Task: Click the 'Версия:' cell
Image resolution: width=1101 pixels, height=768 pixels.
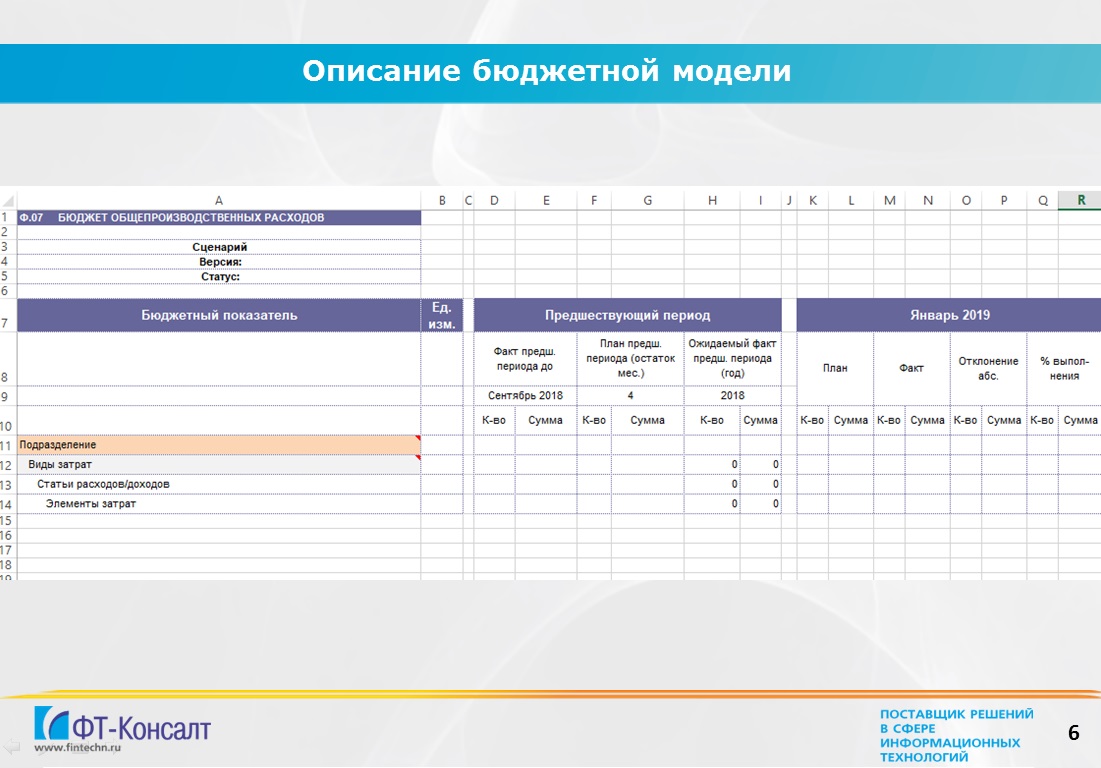Action: coord(218,262)
